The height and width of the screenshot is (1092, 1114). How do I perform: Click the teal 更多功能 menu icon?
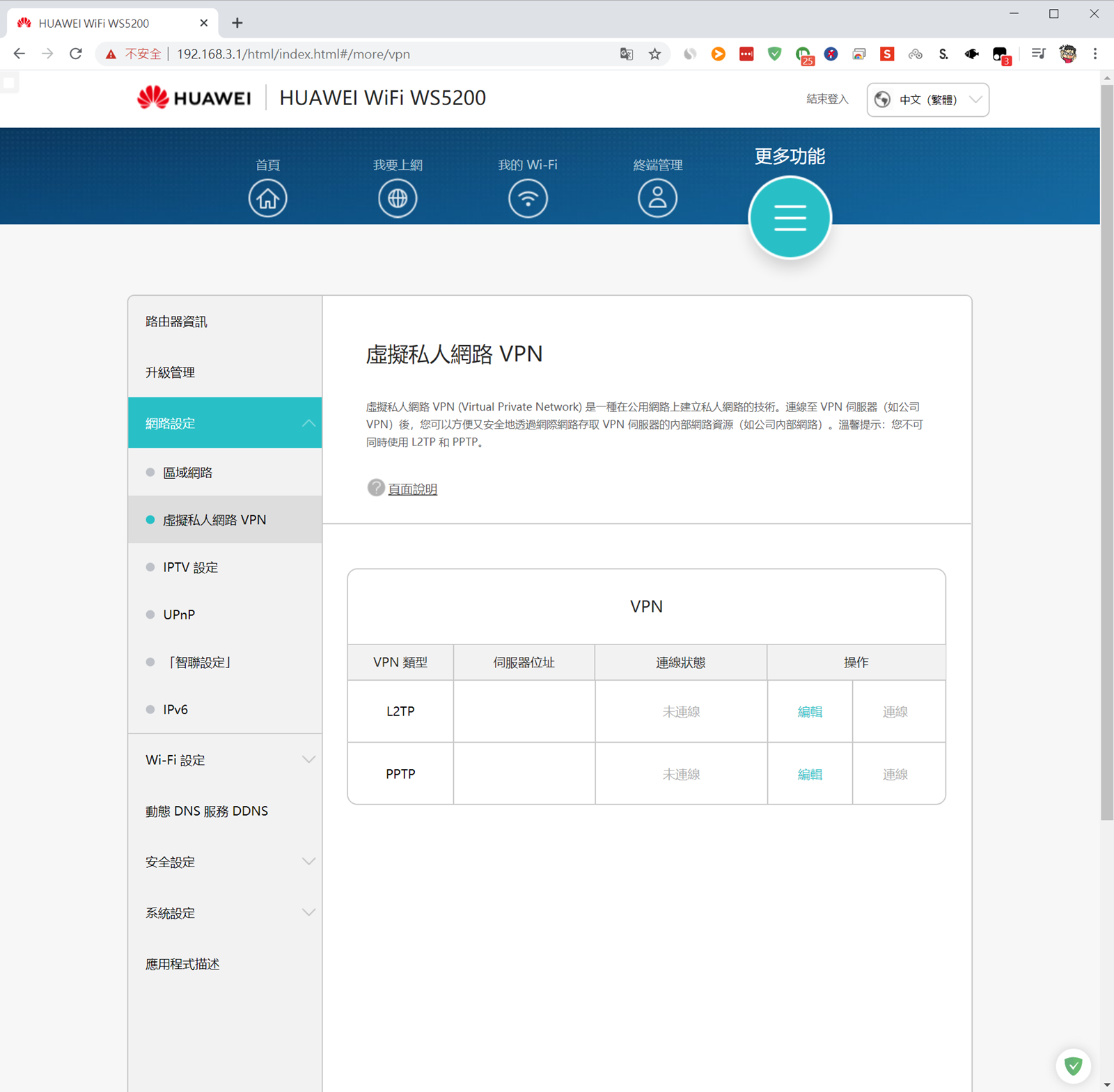tap(790, 217)
